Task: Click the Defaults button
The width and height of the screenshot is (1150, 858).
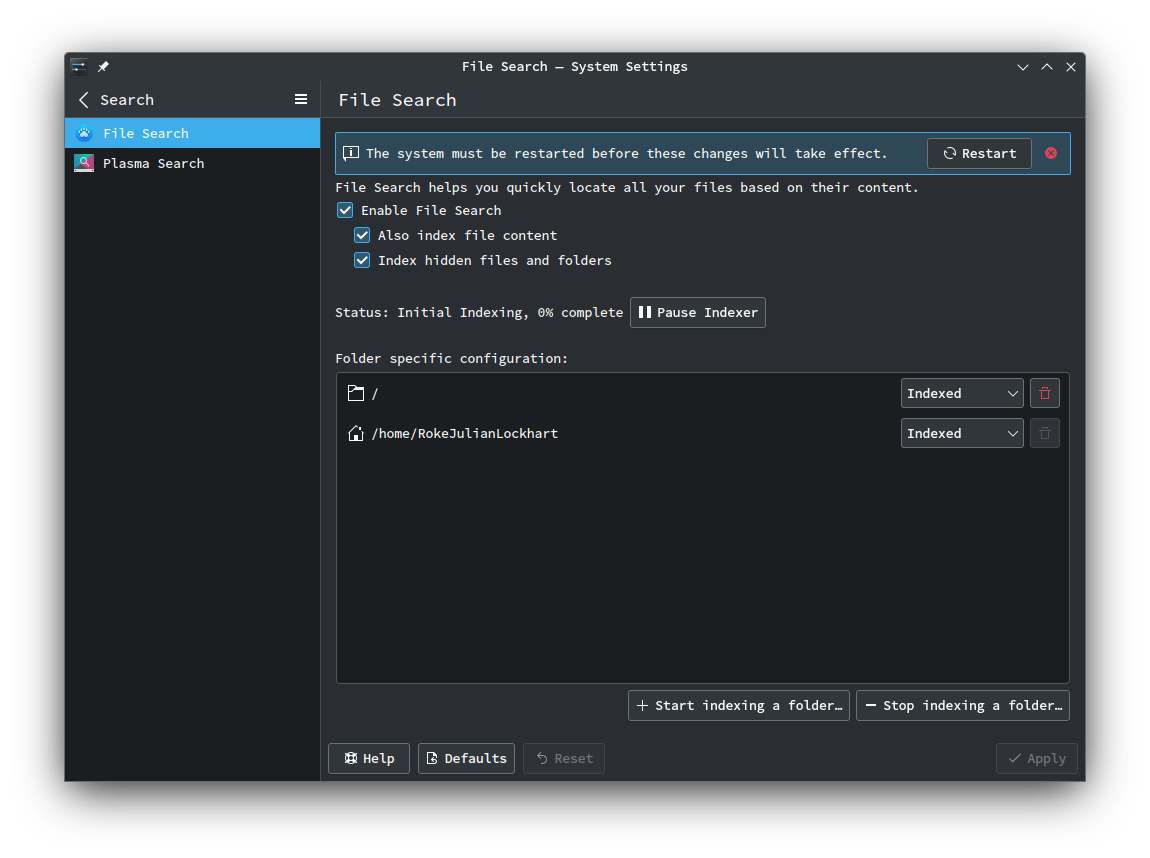Action: [466, 758]
